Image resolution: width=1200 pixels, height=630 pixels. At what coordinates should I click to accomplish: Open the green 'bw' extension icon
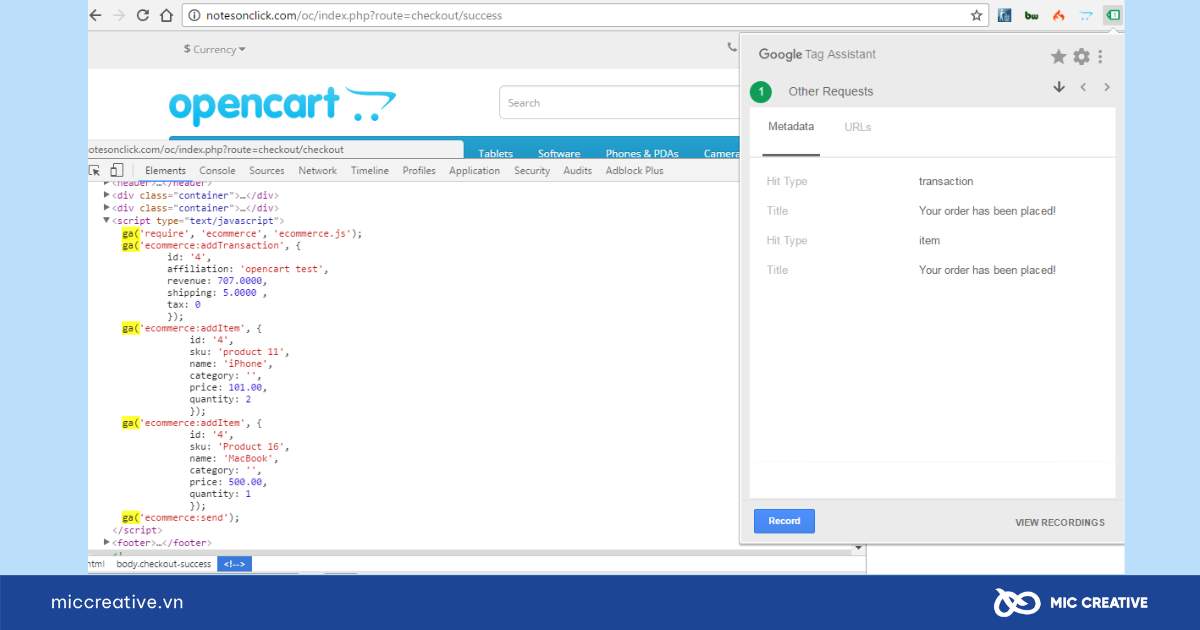[x=1032, y=15]
